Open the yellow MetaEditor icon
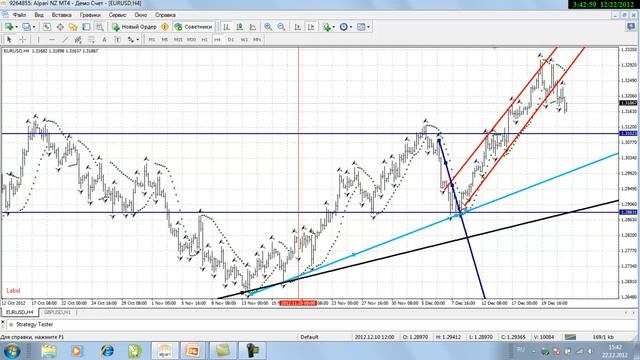The height and width of the screenshot is (360, 640). pos(165,27)
